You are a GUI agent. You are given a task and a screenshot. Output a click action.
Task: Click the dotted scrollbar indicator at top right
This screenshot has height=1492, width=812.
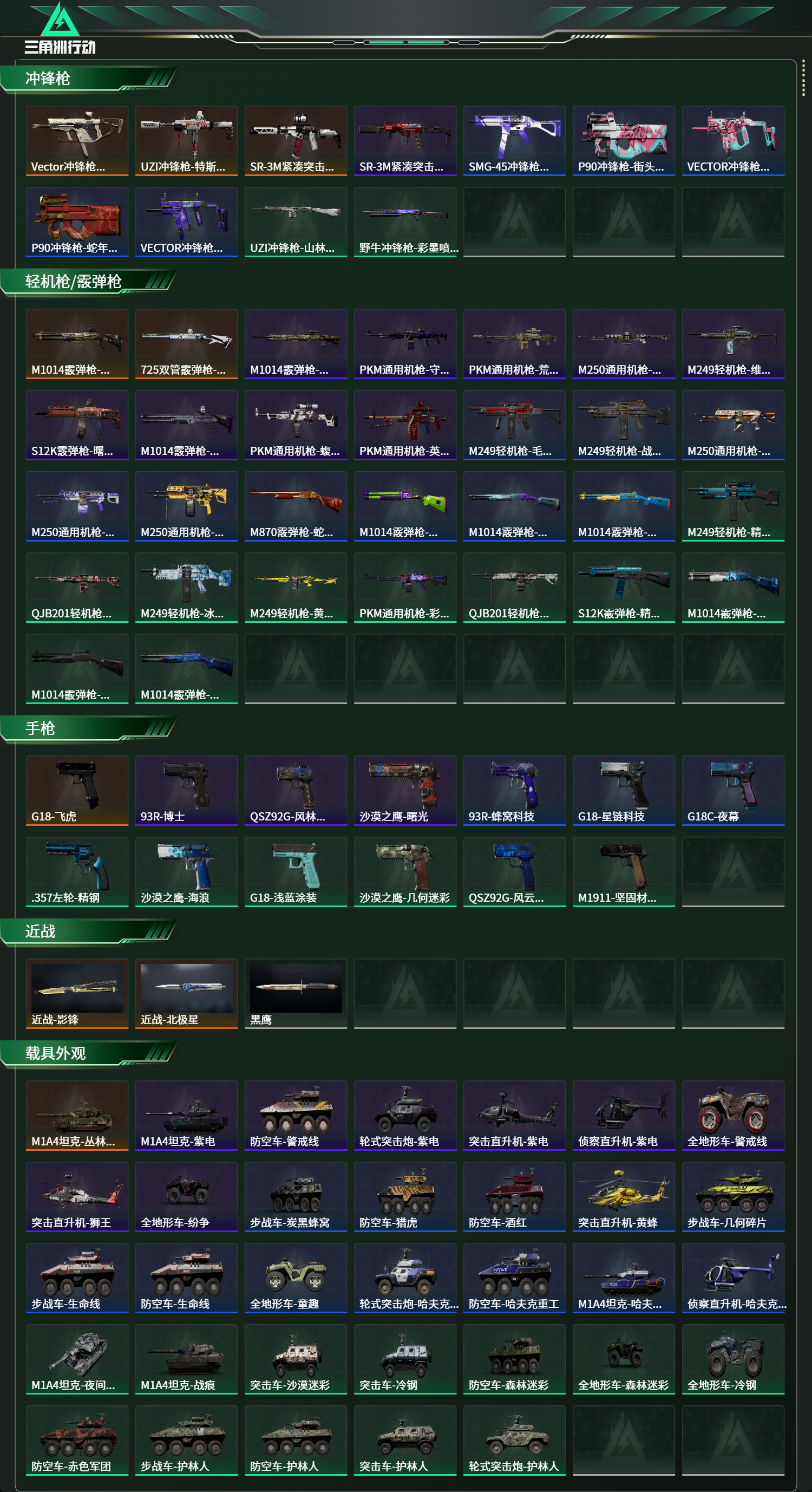click(803, 77)
